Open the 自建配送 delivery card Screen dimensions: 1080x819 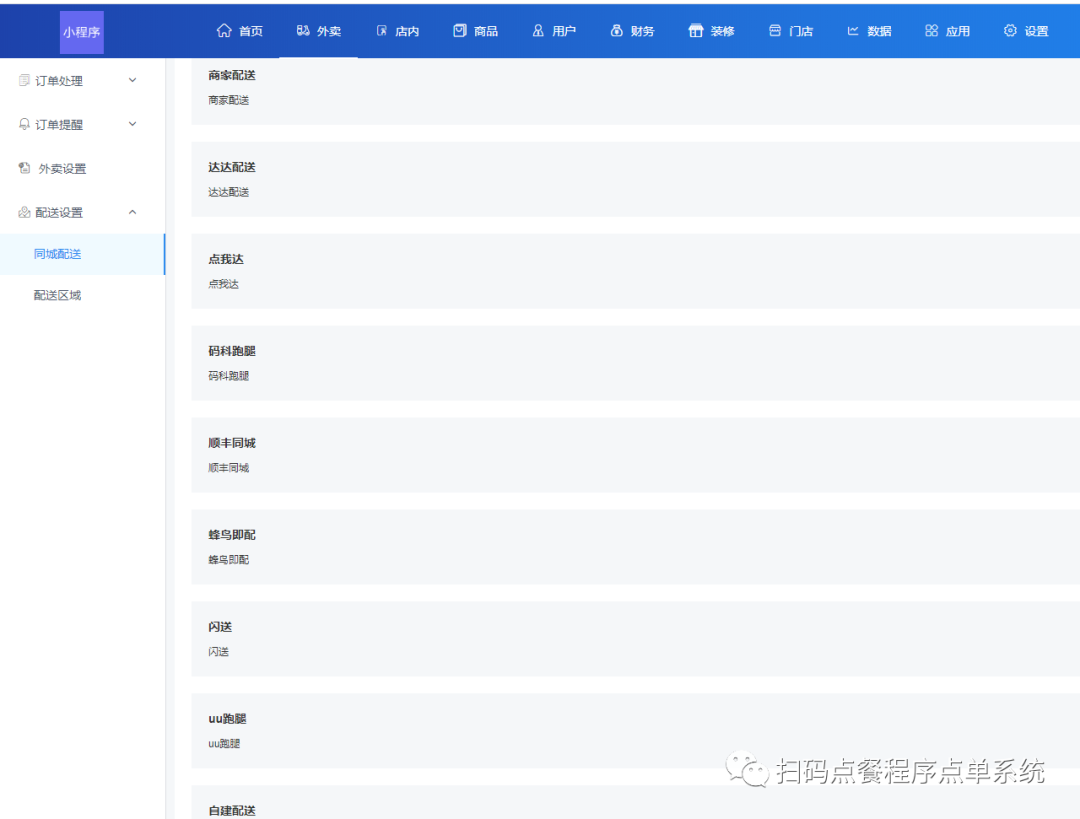coord(636,802)
